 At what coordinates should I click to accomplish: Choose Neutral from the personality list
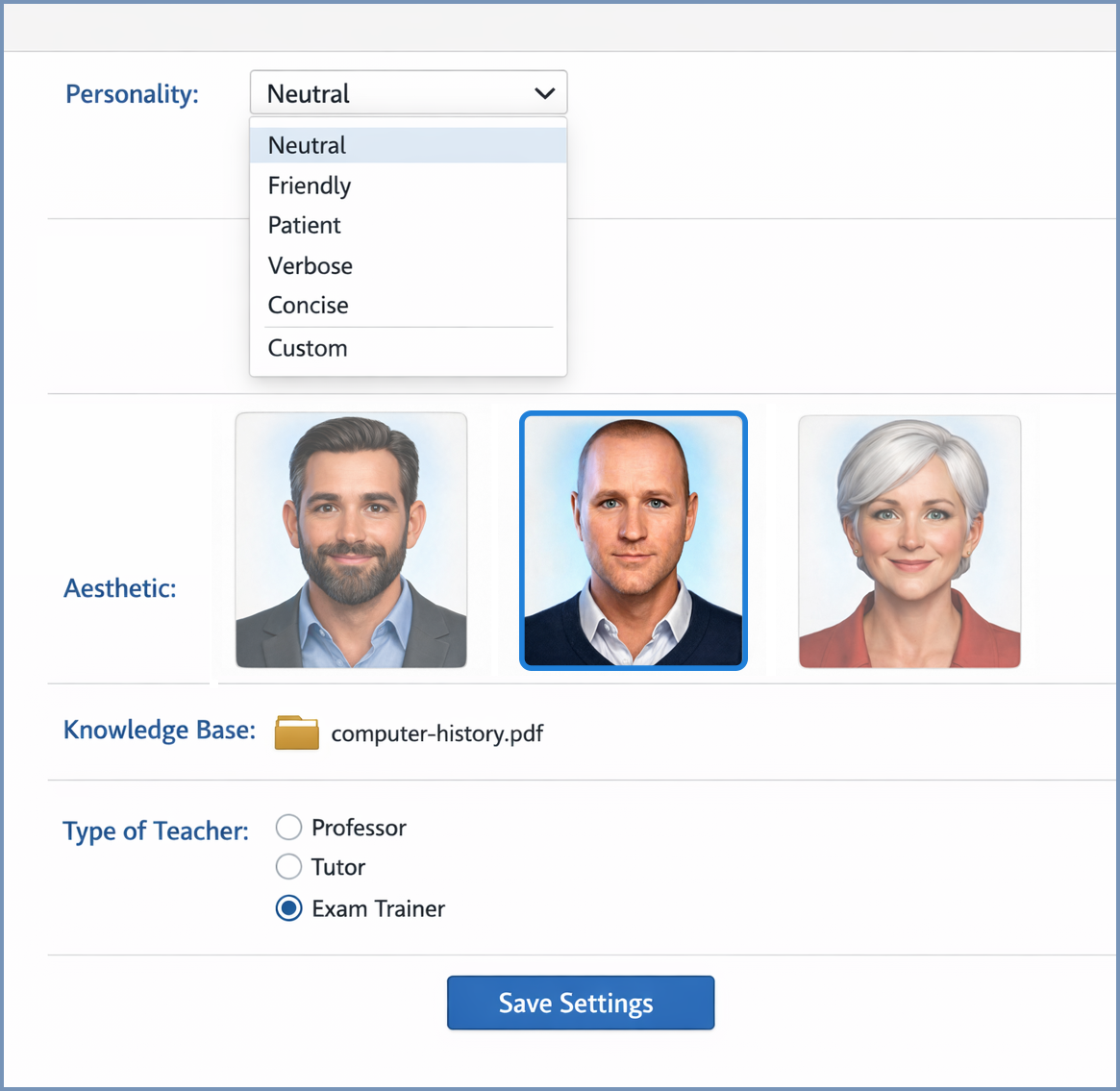click(x=409, y=146)
